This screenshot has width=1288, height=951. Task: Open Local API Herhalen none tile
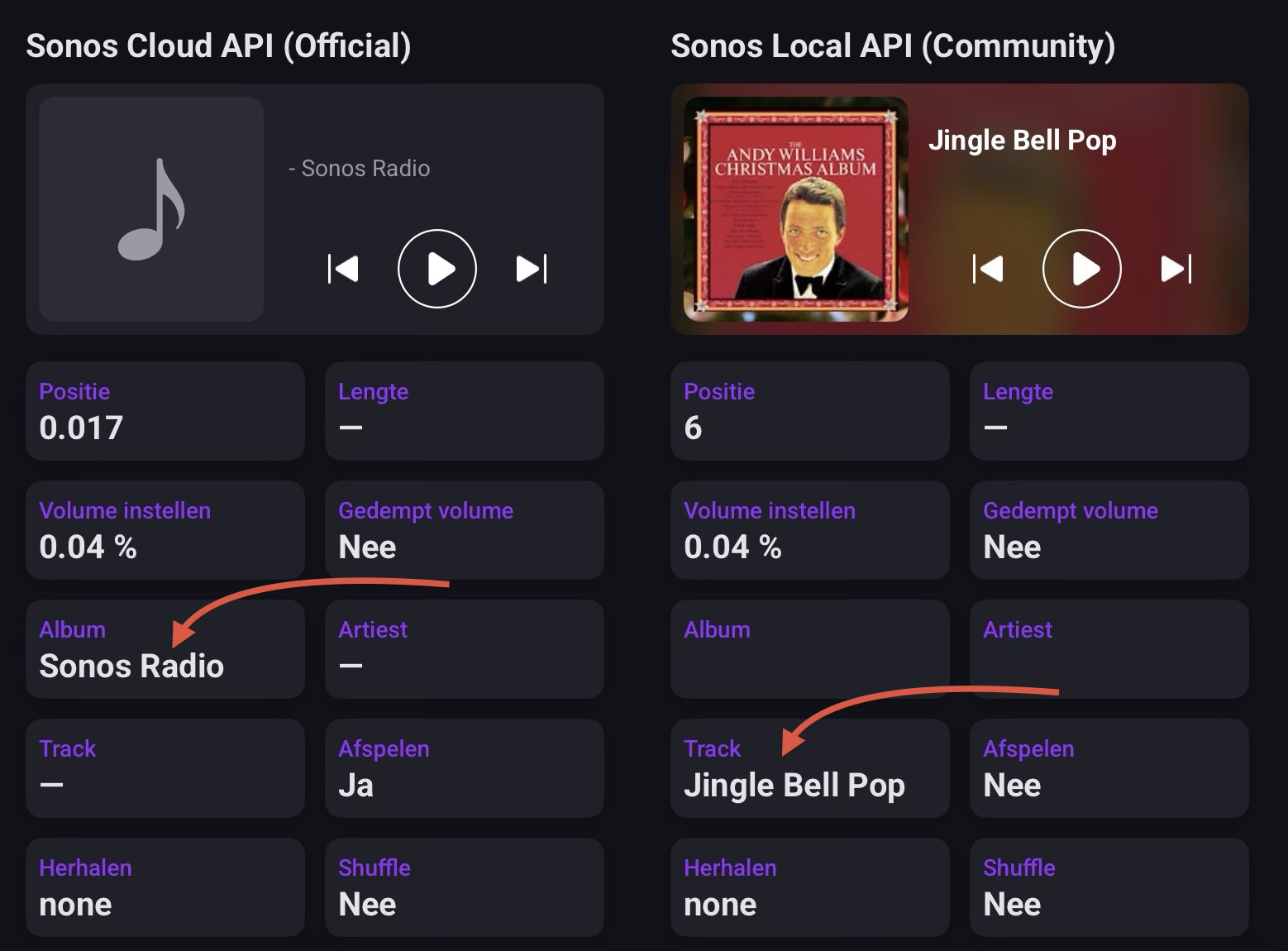[810, 887]
